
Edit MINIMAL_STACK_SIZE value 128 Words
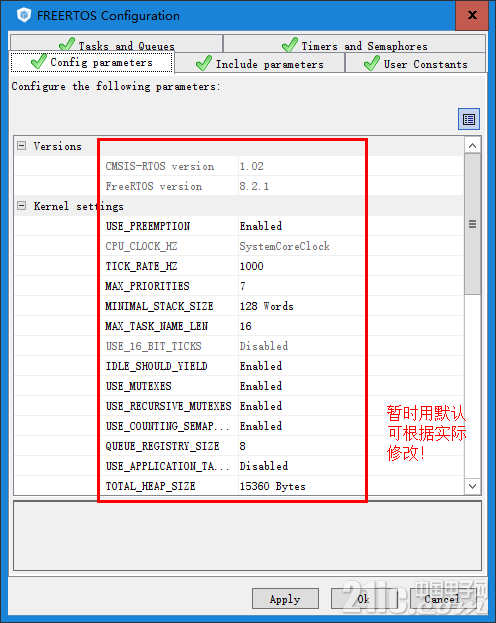tap(267, 306)
